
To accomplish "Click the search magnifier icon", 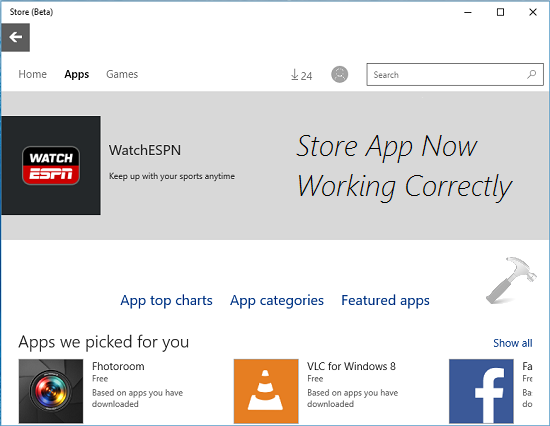I will (531, 74).
